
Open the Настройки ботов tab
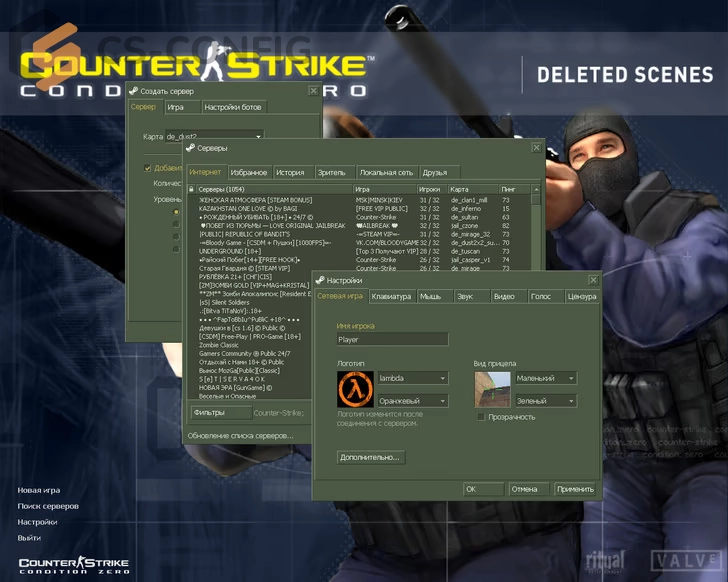[x=234, y=107]
